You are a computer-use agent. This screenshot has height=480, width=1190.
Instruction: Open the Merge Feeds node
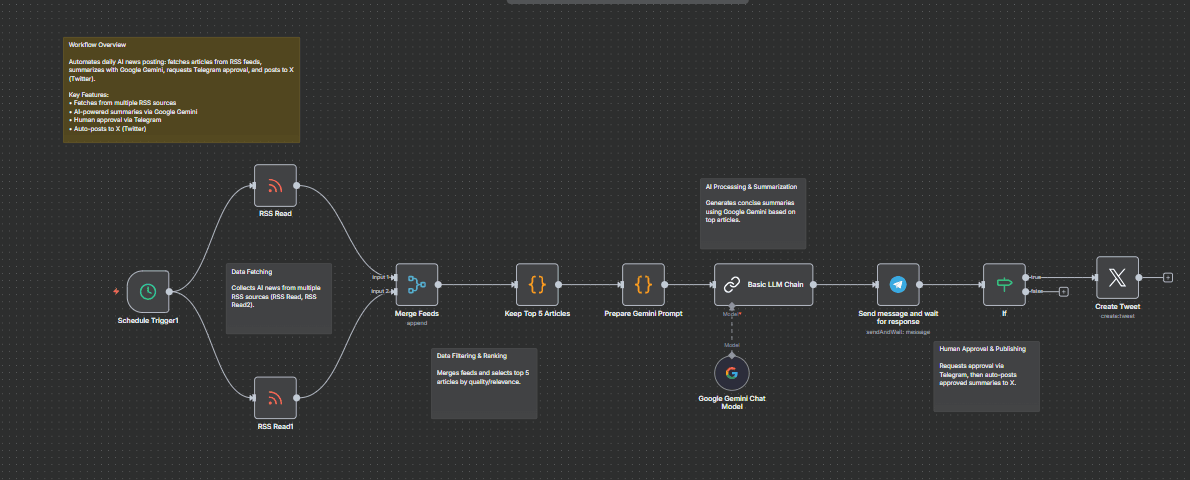(417, 285)
